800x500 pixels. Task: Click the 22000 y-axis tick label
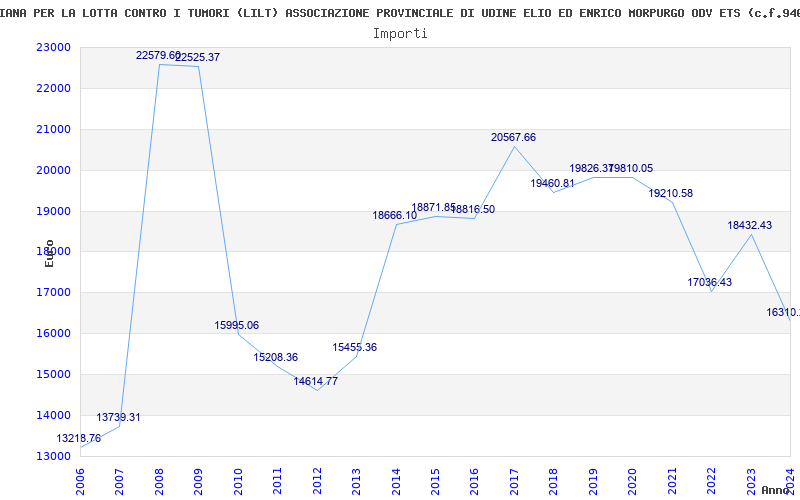[54, 88]
